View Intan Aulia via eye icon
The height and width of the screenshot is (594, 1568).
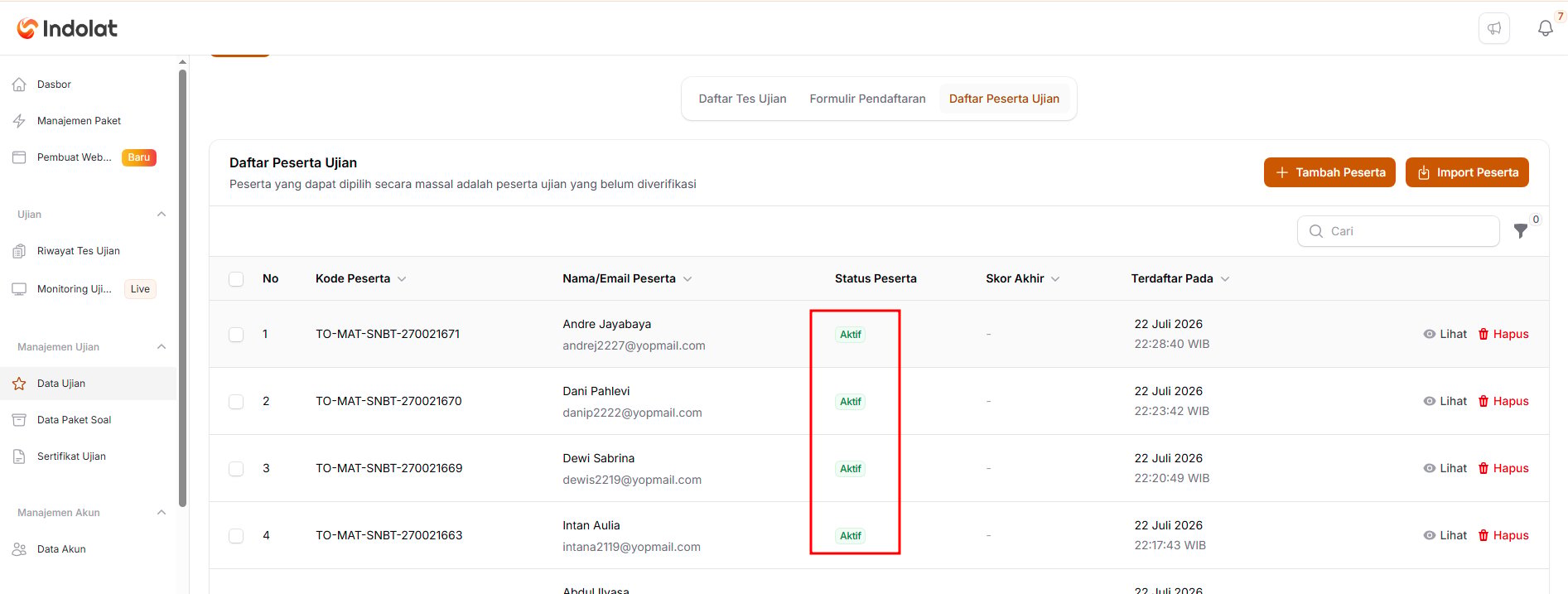pyautogui.click(x=1430, y=535)
